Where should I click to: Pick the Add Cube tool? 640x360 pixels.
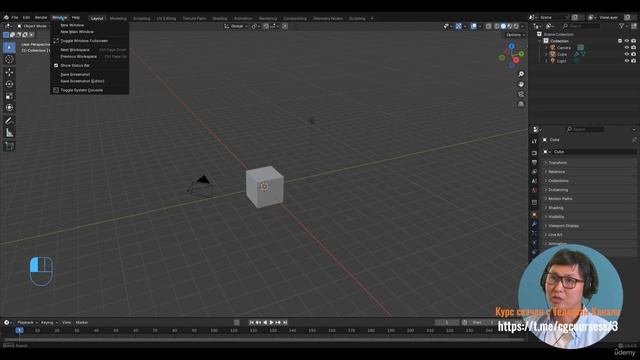(9, 146)
